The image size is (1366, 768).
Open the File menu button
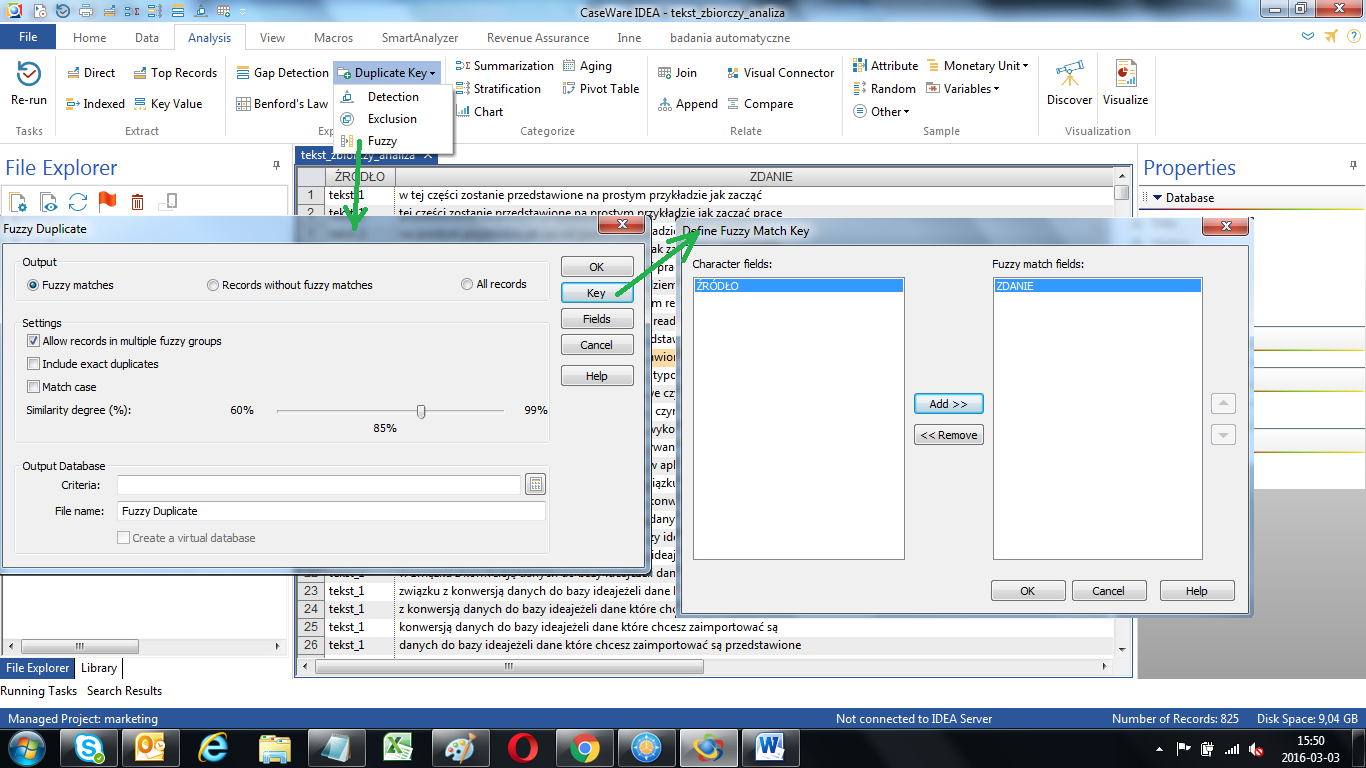click(x=28, y=37)
